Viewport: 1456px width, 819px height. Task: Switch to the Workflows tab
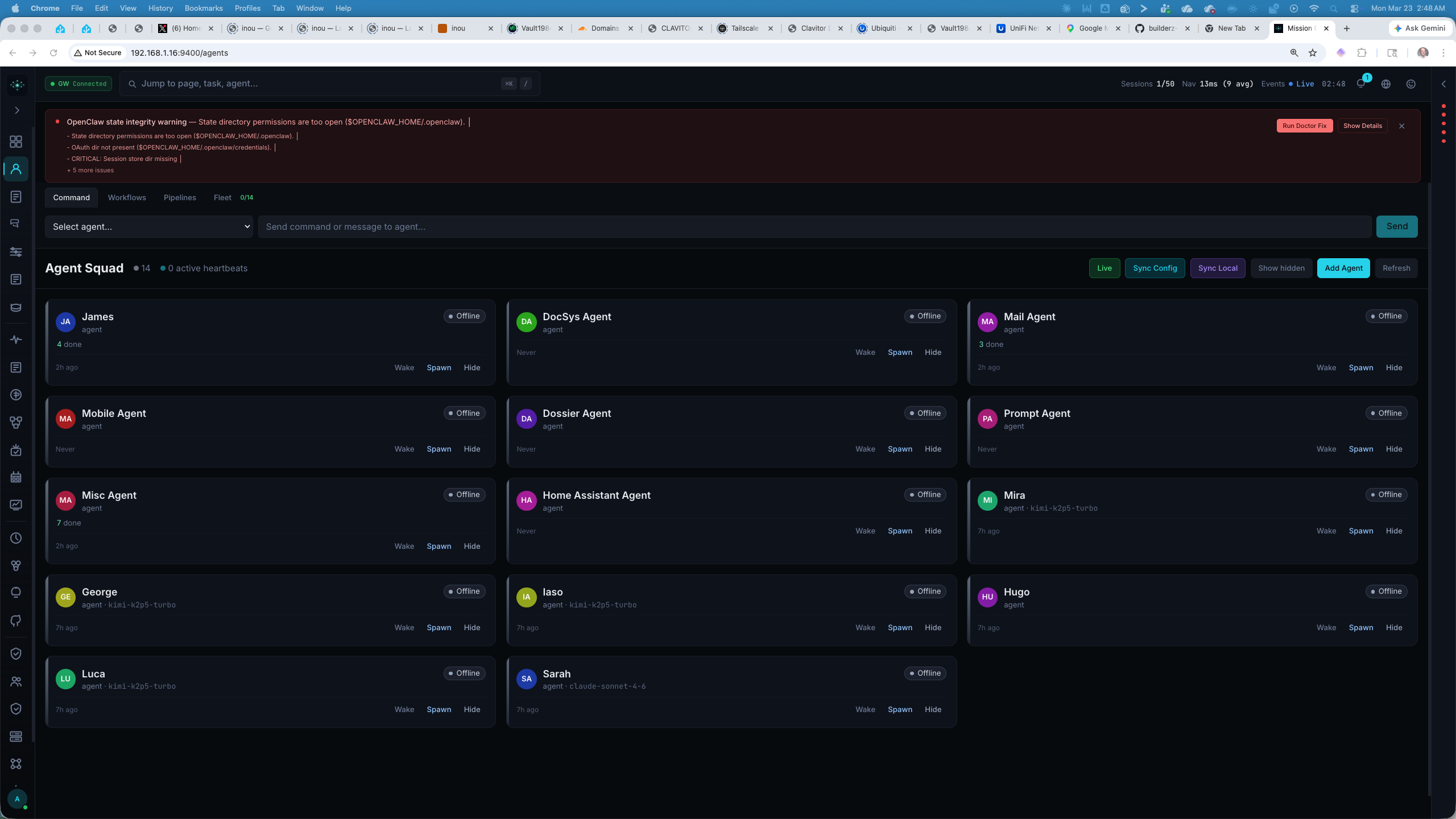point(127,197)
